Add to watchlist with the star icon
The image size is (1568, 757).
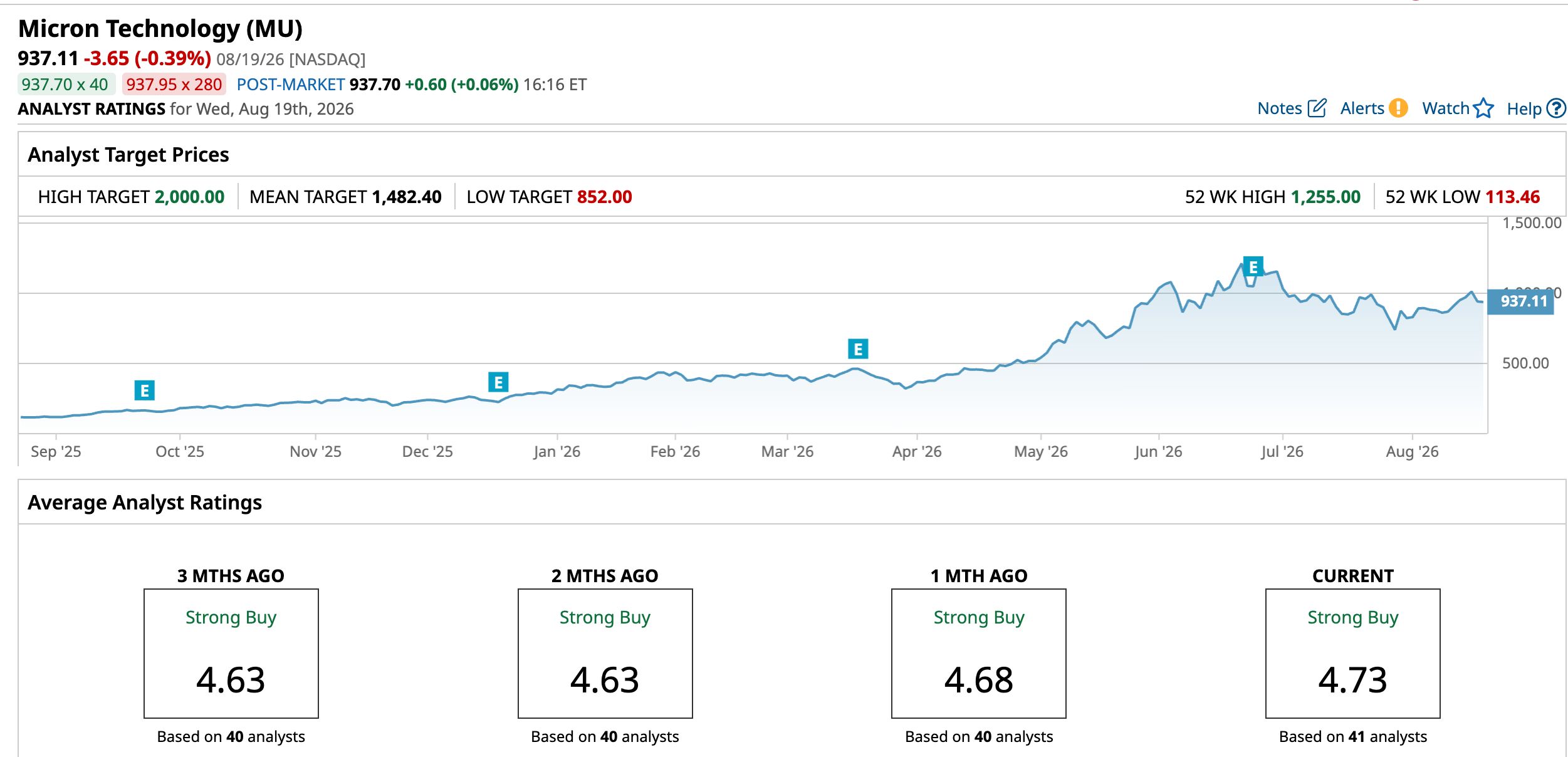tap(1483, 108)
